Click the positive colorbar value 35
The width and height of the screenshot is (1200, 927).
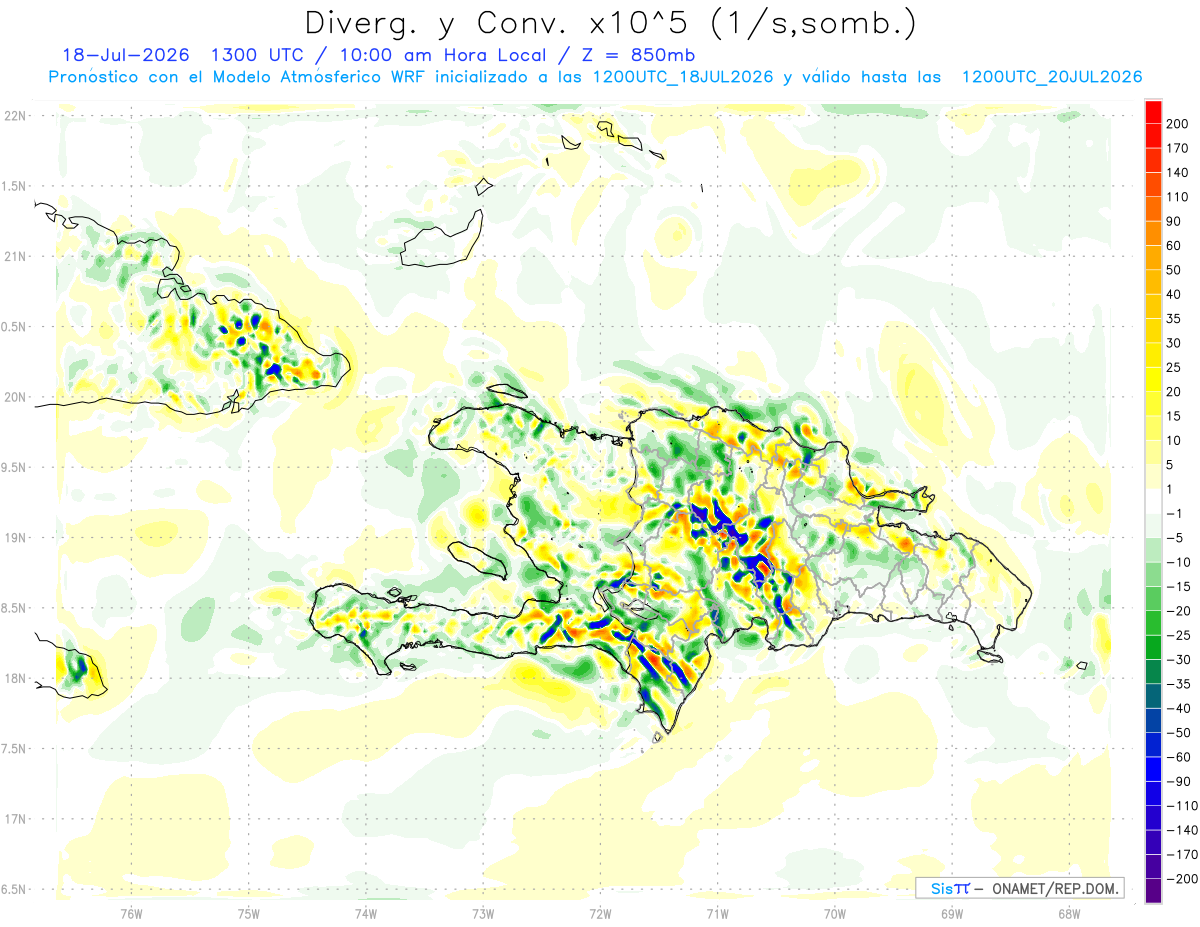[x=1174, y=319]
